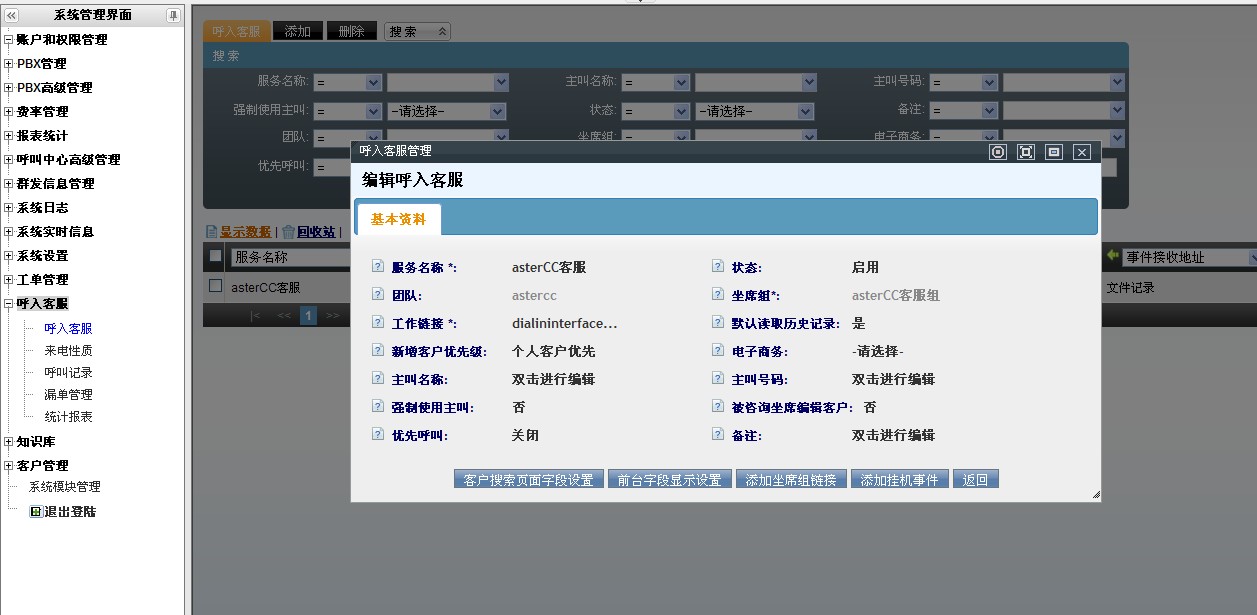Select the 基本资料 tab

[x=398, y=219]
